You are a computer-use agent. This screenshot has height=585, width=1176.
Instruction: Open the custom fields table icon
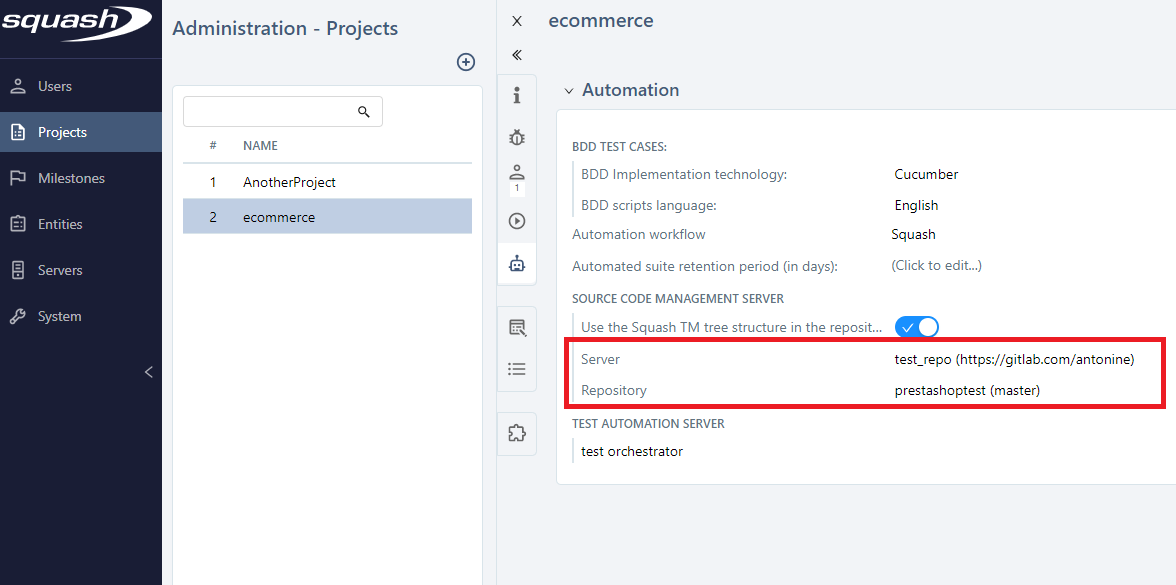[x=517, y=327]
